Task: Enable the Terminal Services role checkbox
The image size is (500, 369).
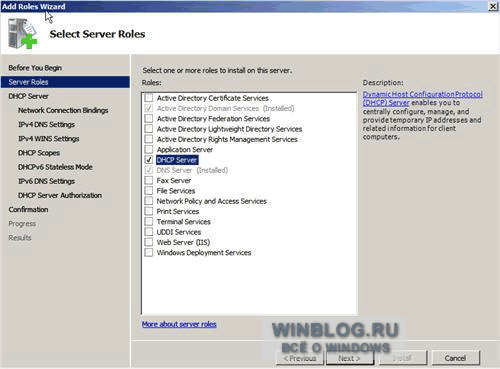Action: tap(149, 222)
